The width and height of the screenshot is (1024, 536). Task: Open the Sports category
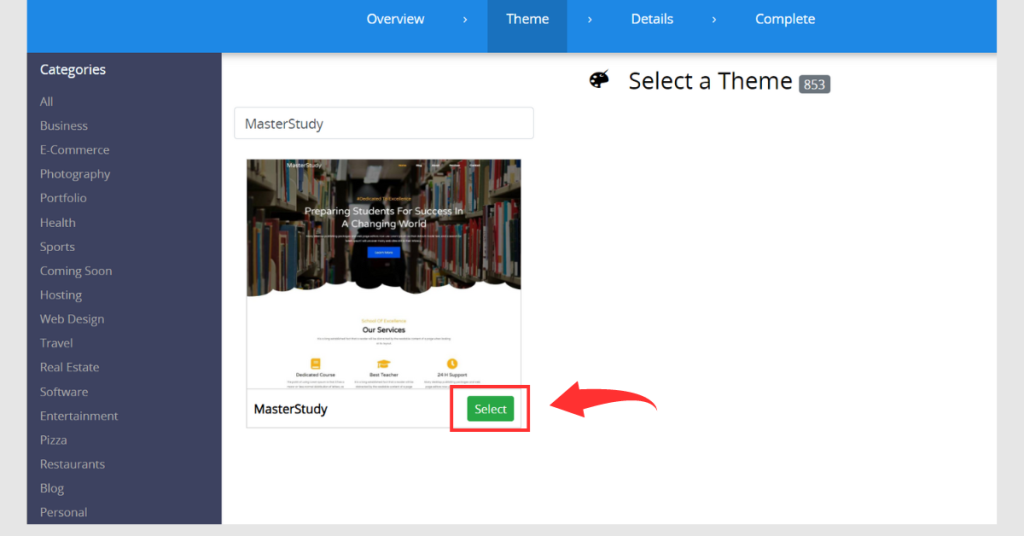(57, 247)
